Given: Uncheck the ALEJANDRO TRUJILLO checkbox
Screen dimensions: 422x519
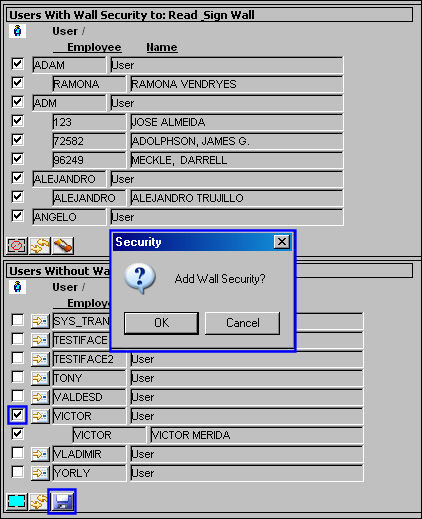Looking at the screenshot, I should 17,197.
